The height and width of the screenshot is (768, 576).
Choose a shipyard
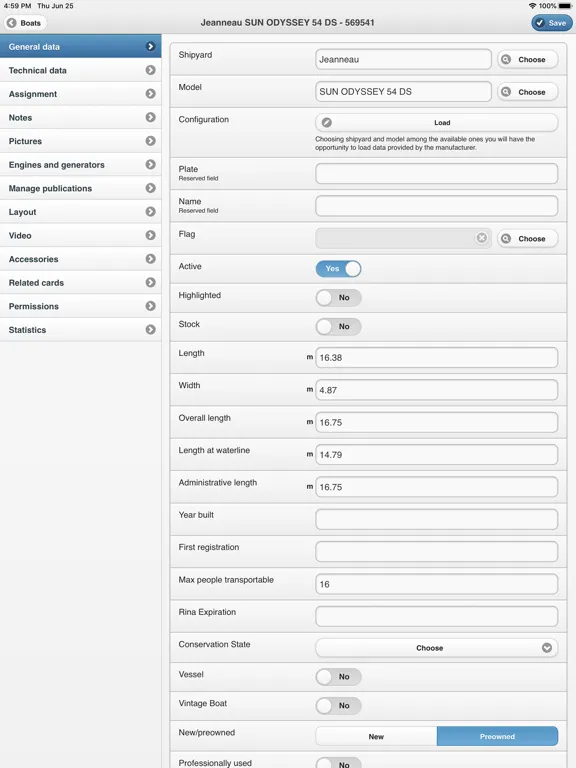528,59
